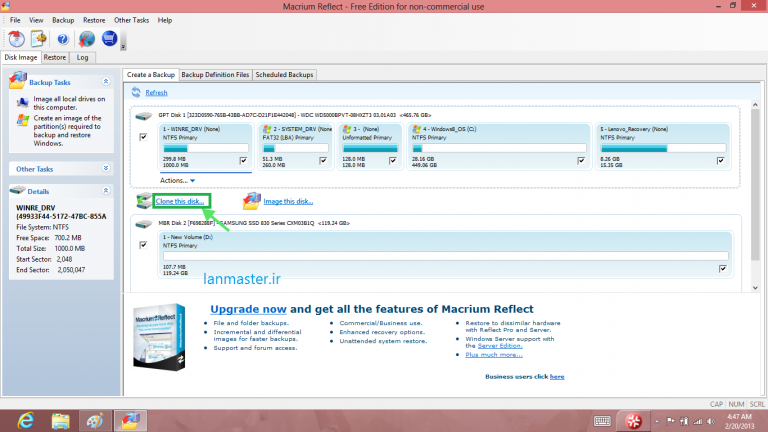Screen dimensions: 768x432
Task: Open the Backup Definition Files tab
Action: pyautogui.click(x=216, y=74)
